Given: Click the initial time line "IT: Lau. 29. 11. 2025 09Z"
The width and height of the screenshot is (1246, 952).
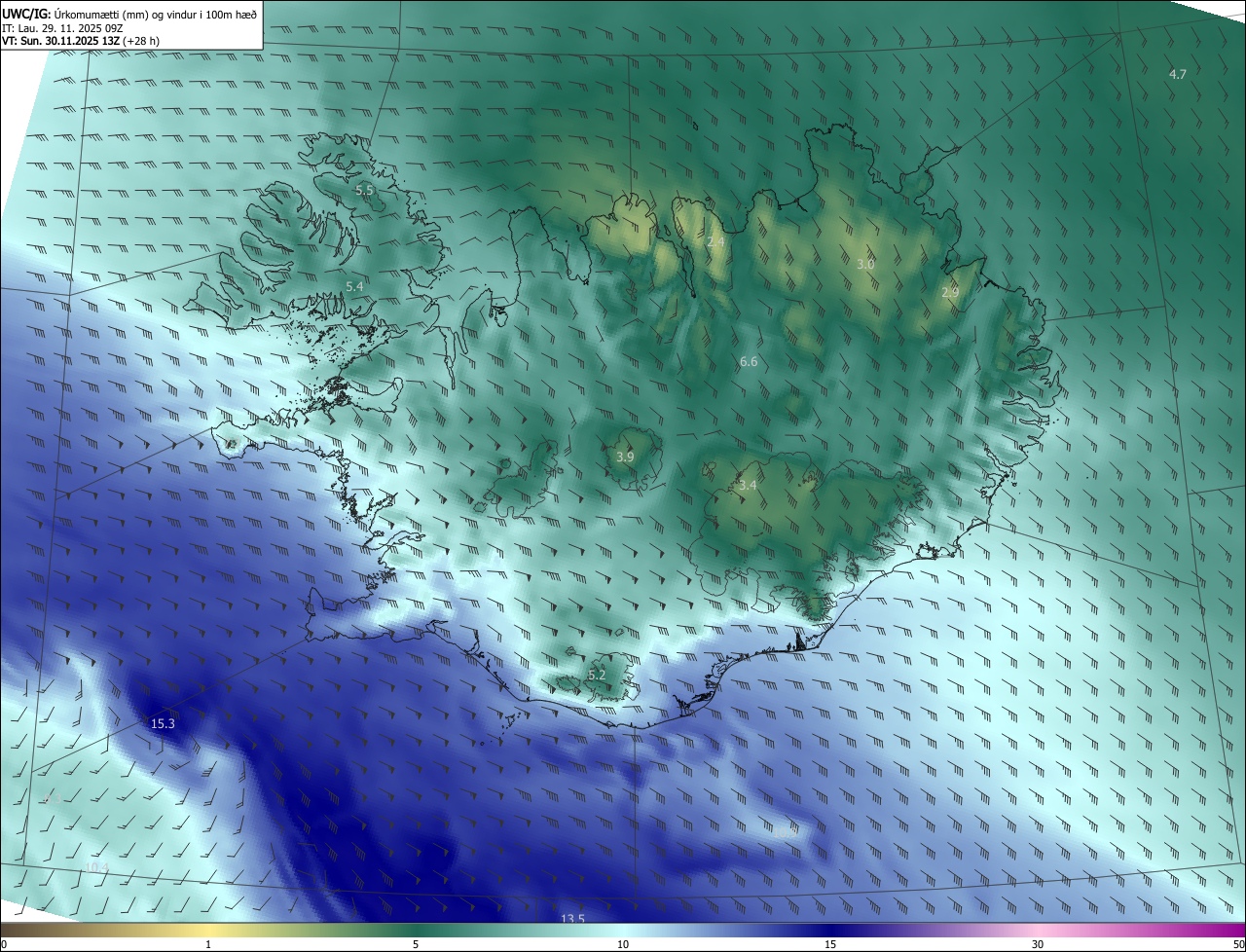Looking at the screenshot, I should pos(61,28).
